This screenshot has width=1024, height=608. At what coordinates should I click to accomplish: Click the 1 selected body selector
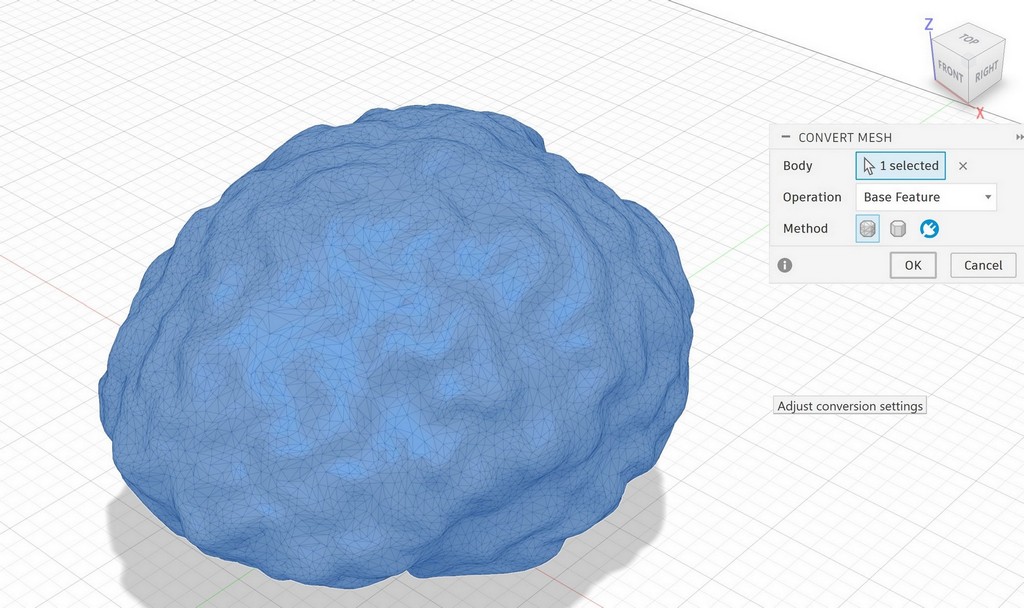[901, 166]
